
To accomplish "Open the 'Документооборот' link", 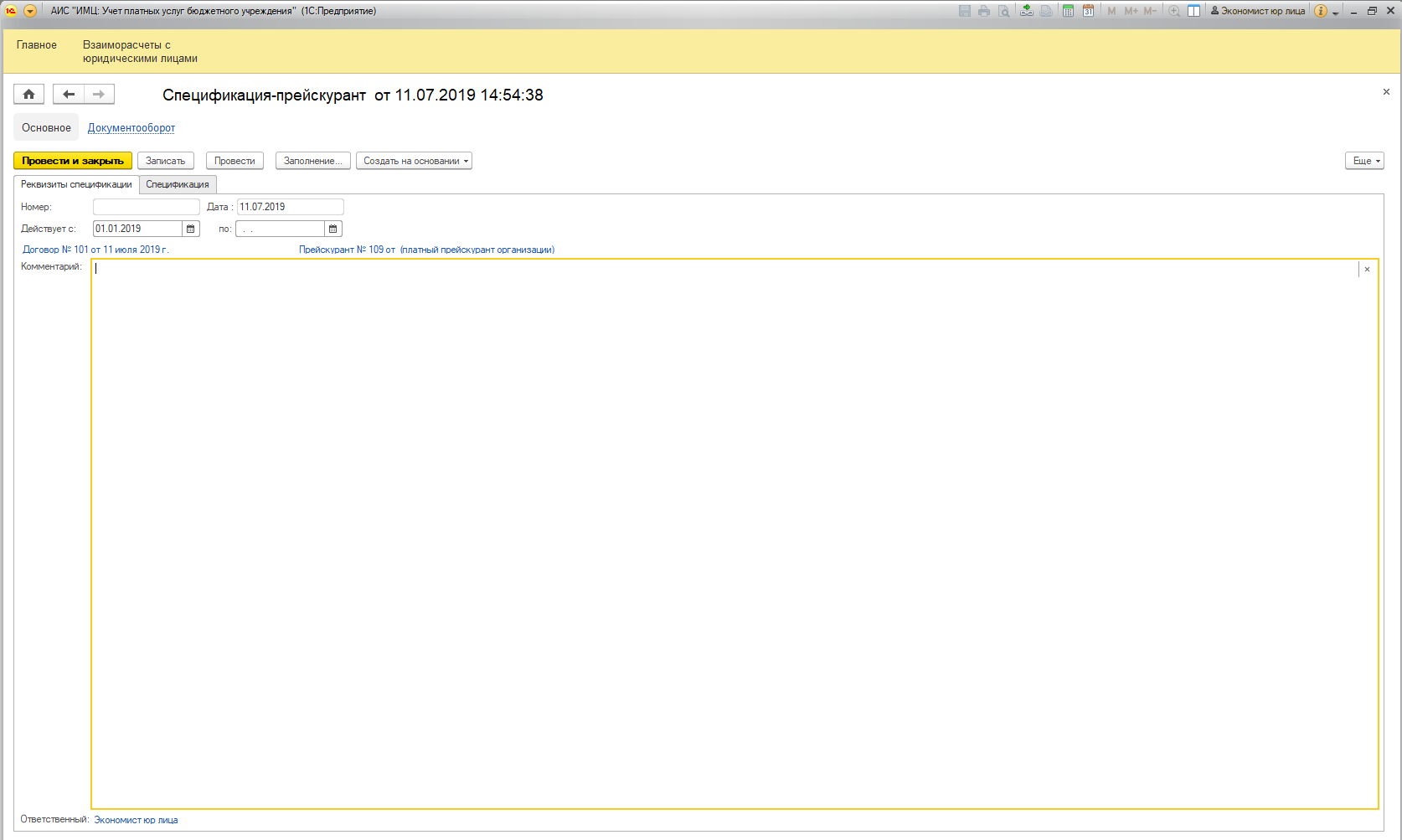I will (x=131, y=128).
